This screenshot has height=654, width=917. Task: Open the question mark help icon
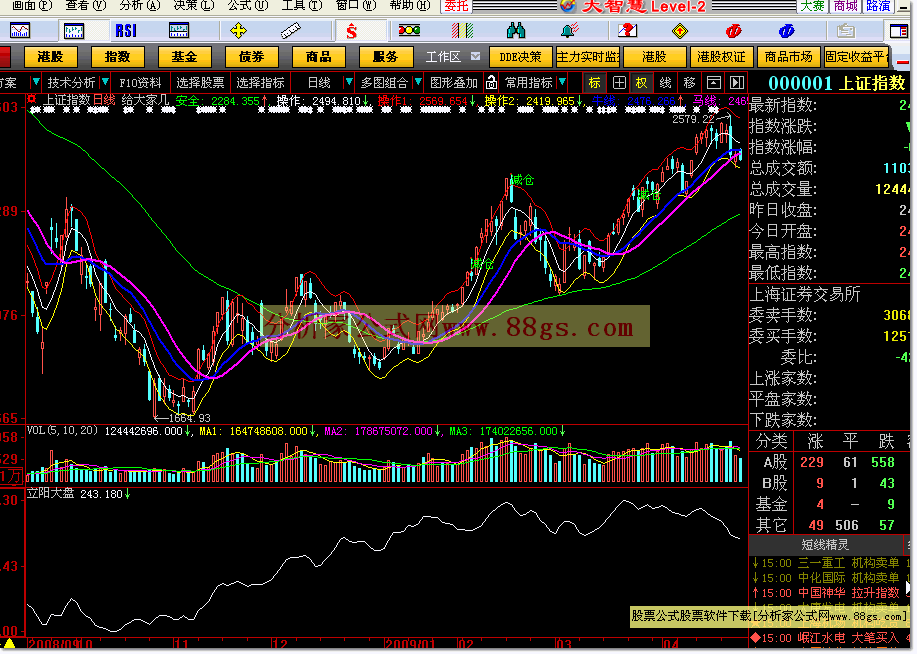pos(627,30)
